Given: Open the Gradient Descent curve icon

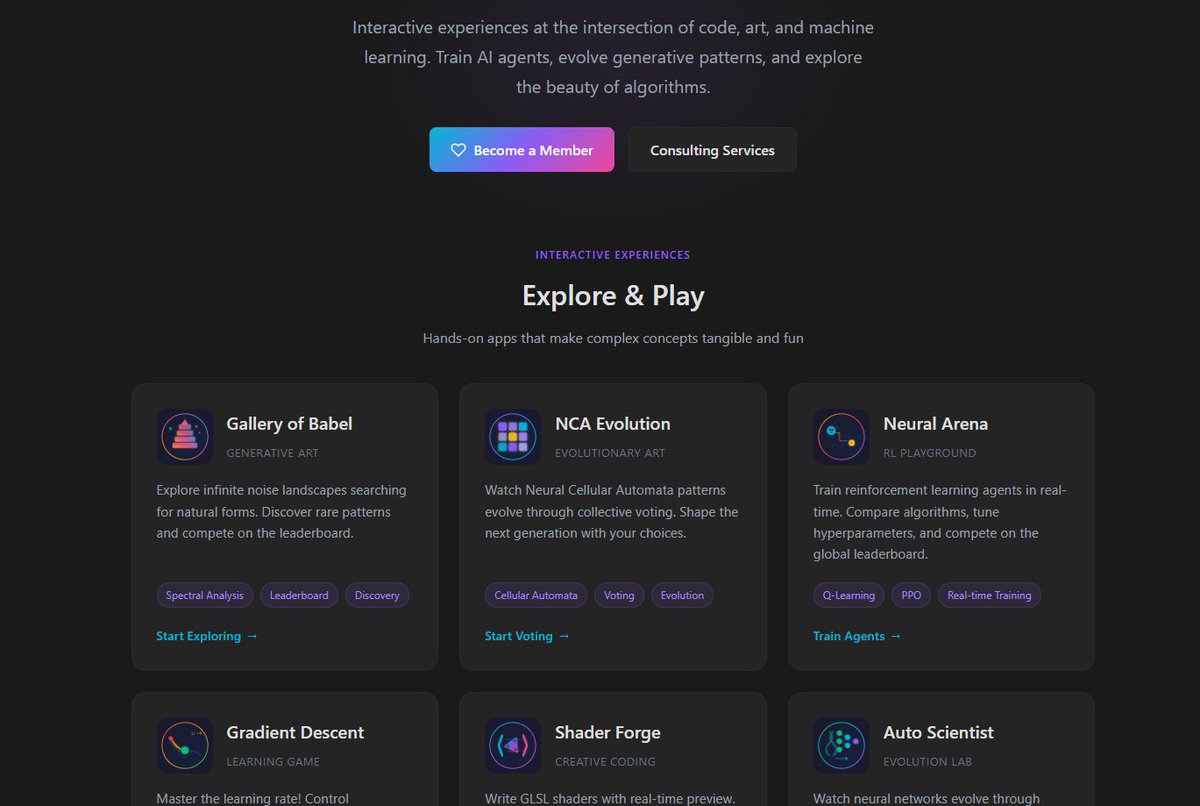Looking at the screenshot, I should coord(185,745).
